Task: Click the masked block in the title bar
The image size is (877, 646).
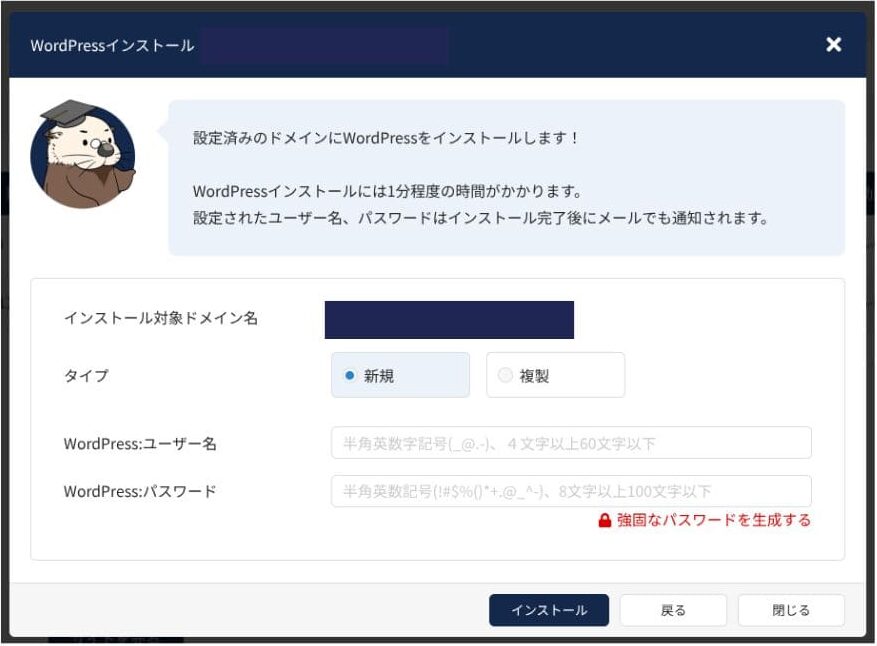Action: tap(324, 46)
